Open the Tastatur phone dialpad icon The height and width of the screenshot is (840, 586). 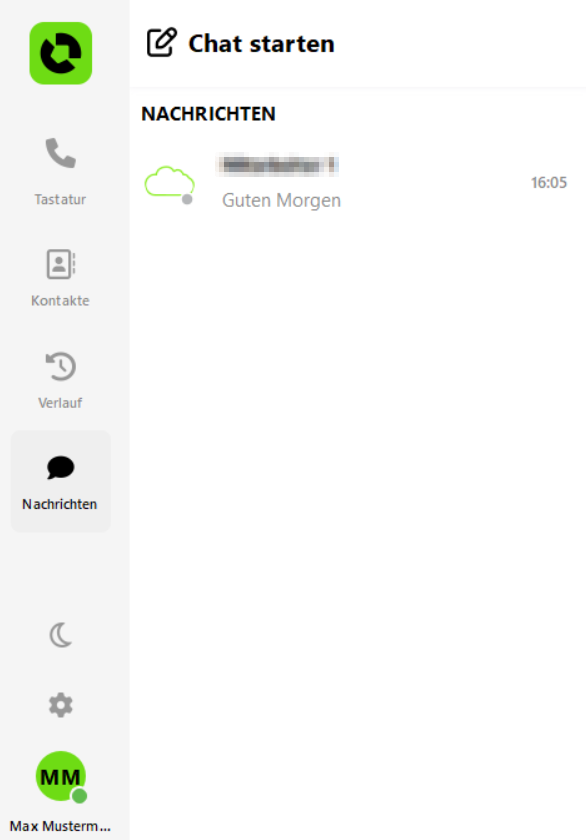pos(61,153)
